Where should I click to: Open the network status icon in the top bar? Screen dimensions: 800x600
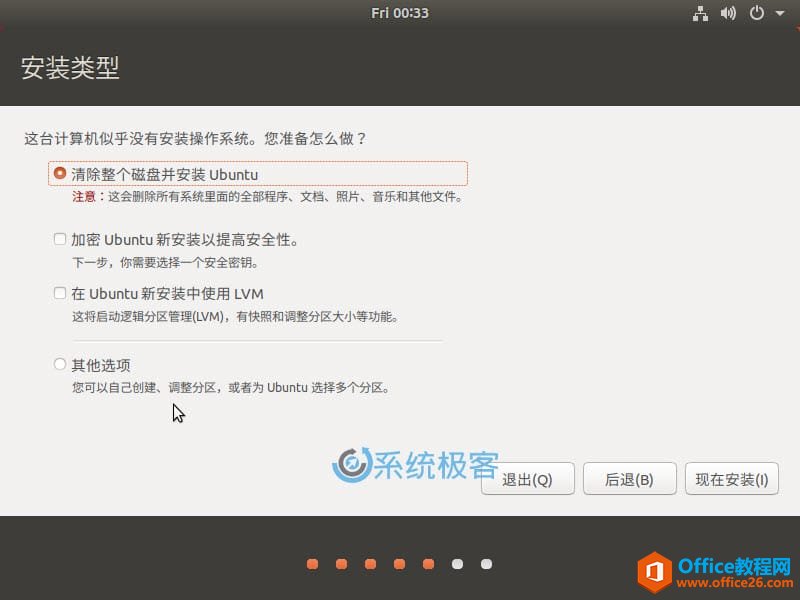(700, 13)
